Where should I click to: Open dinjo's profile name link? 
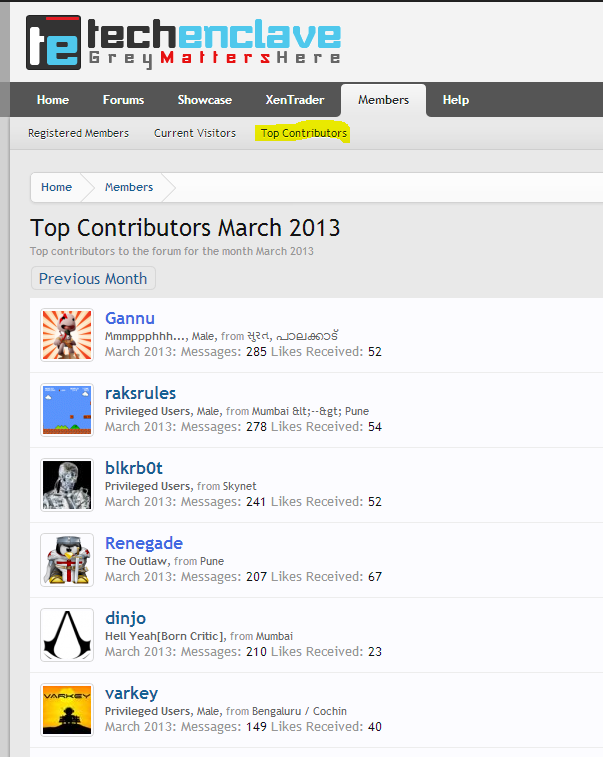[x=126, y=618]
